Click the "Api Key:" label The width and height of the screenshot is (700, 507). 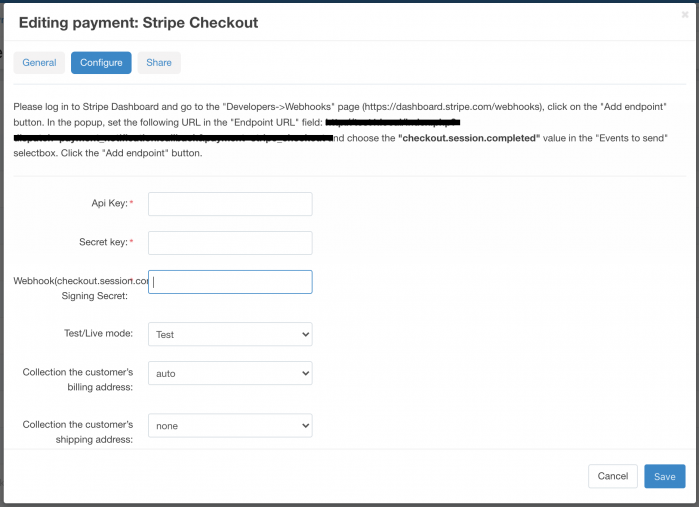tap(109, 203)
